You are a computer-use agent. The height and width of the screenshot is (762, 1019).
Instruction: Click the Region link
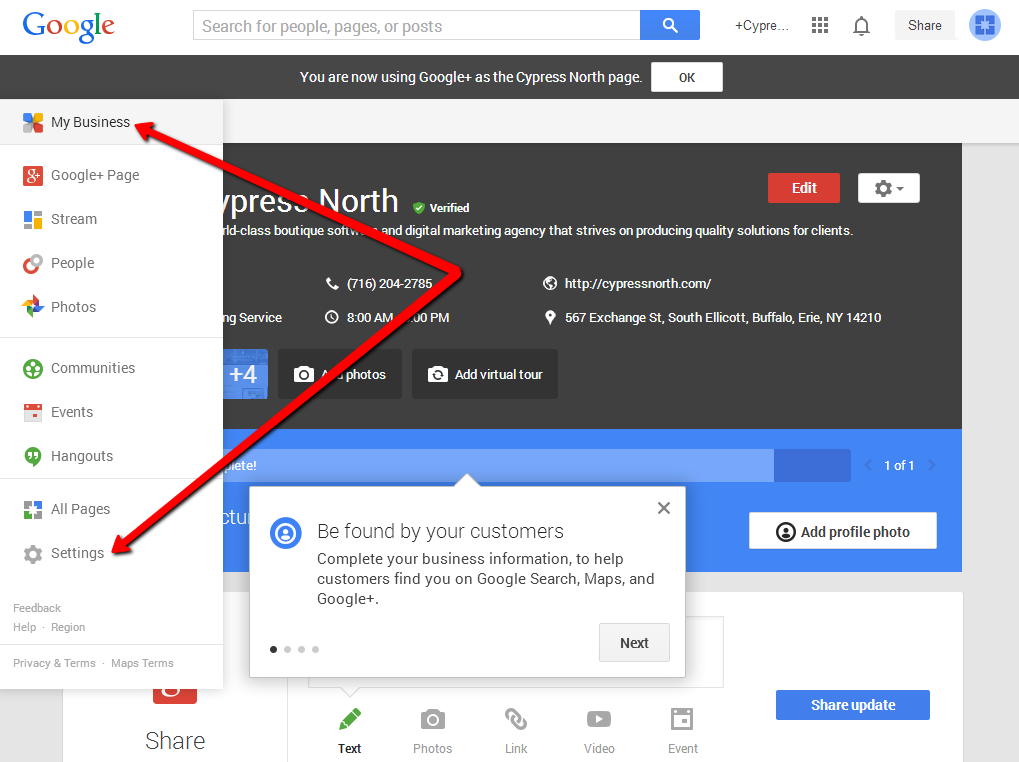coord(68,627)
